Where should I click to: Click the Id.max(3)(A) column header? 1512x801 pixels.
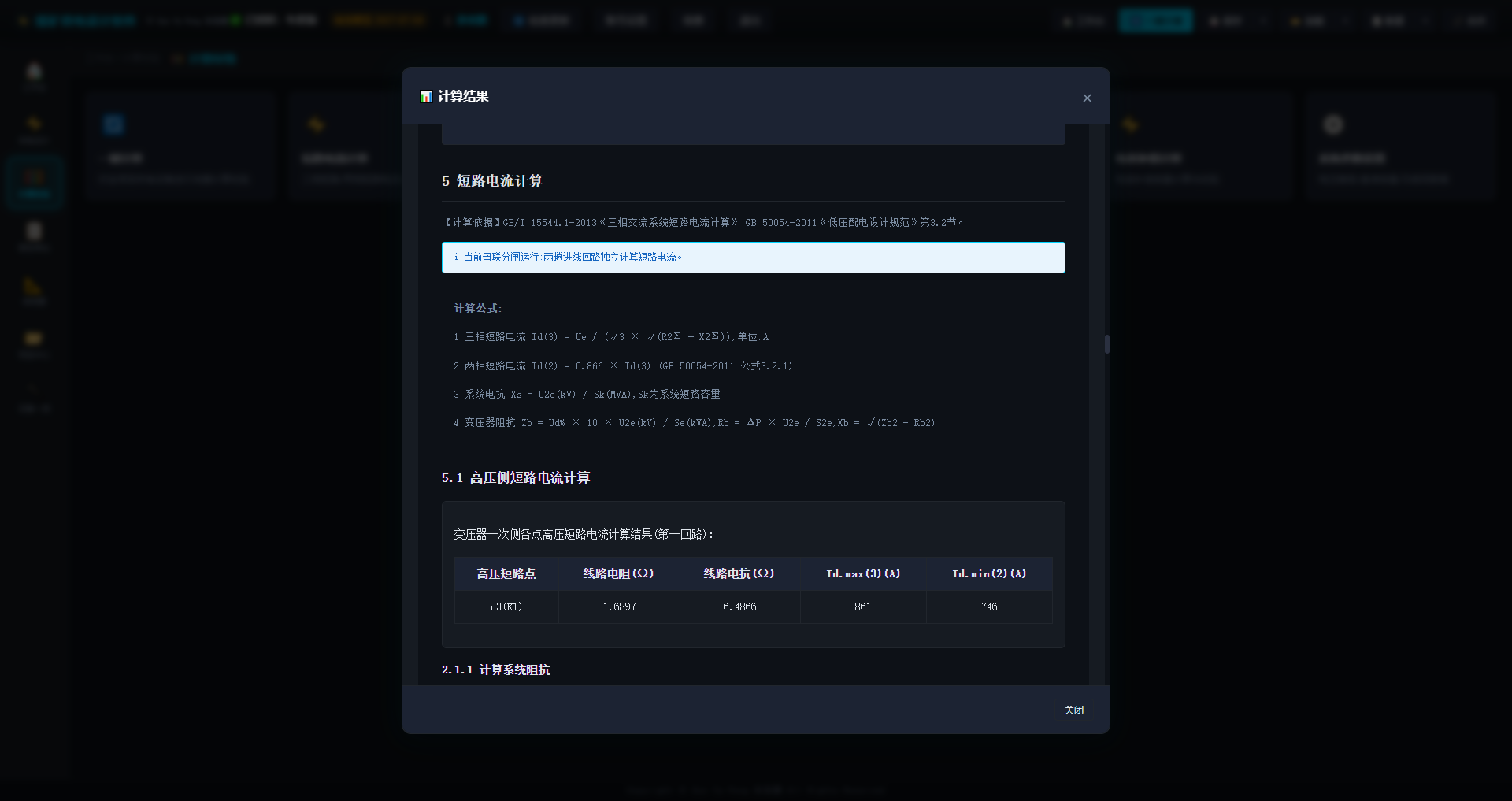(863, 573)
